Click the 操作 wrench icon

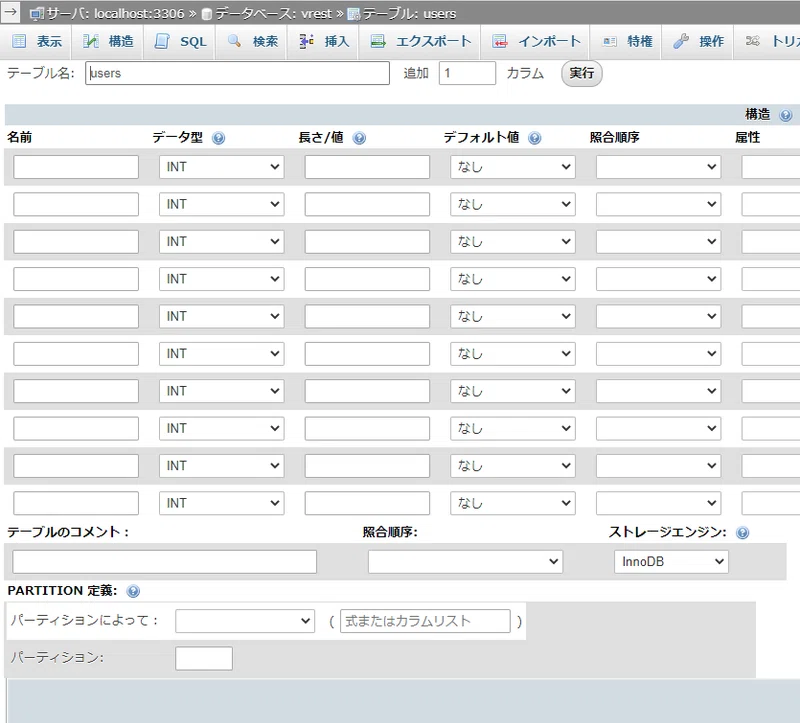coord(681,41)
